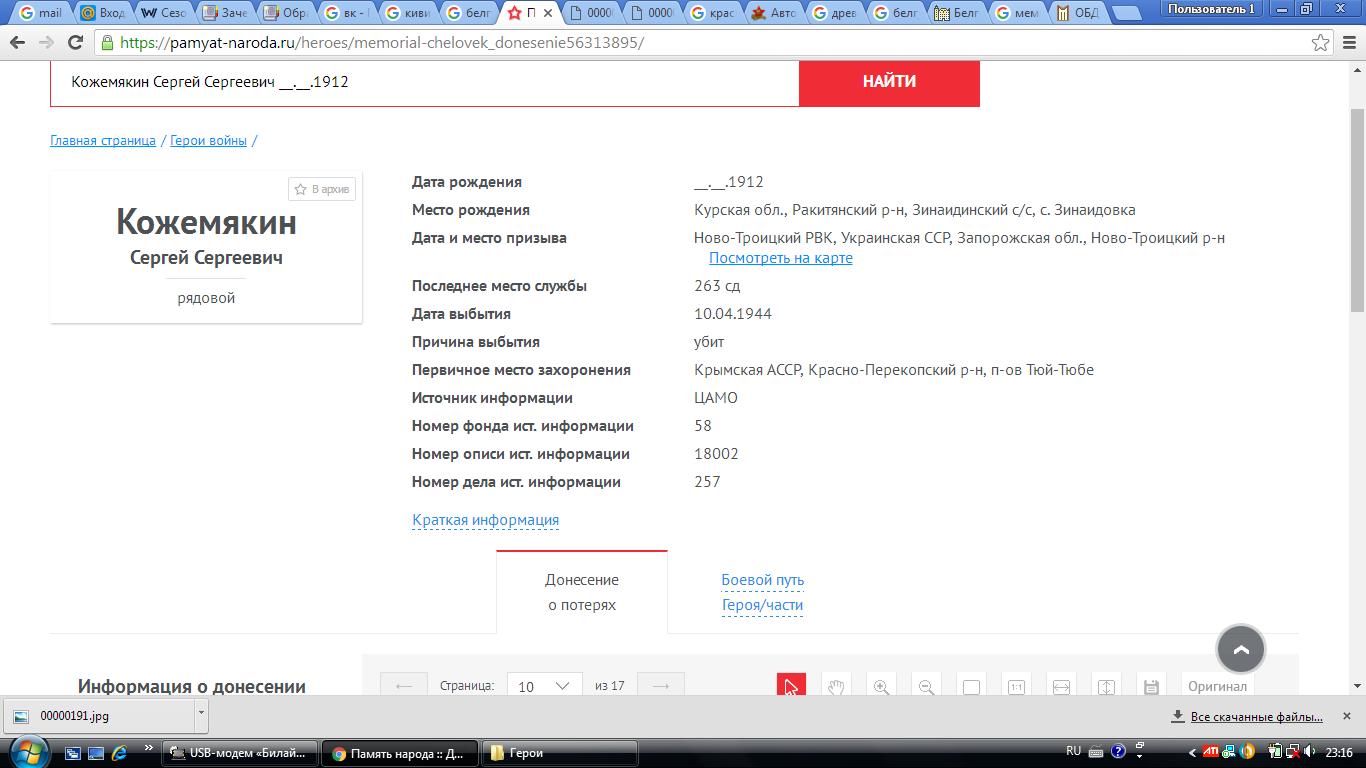This screenshot has width=1366, height=768.
Task: Go to 'Главная страница' breadcrumb
Action: 103,141
